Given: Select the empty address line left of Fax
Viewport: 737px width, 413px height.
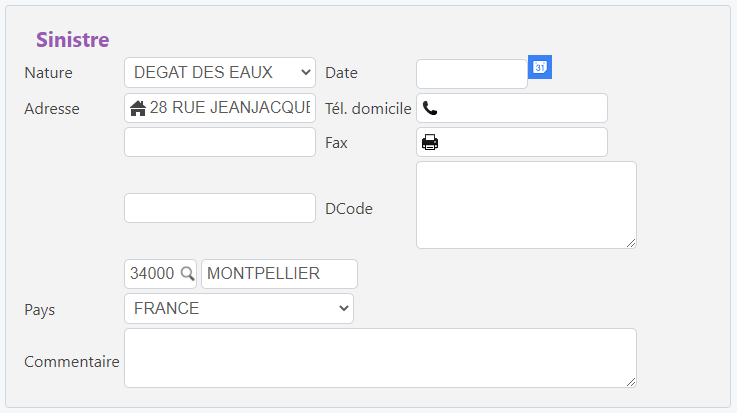Looking at the screenshot, I should [x=220, y=142].
